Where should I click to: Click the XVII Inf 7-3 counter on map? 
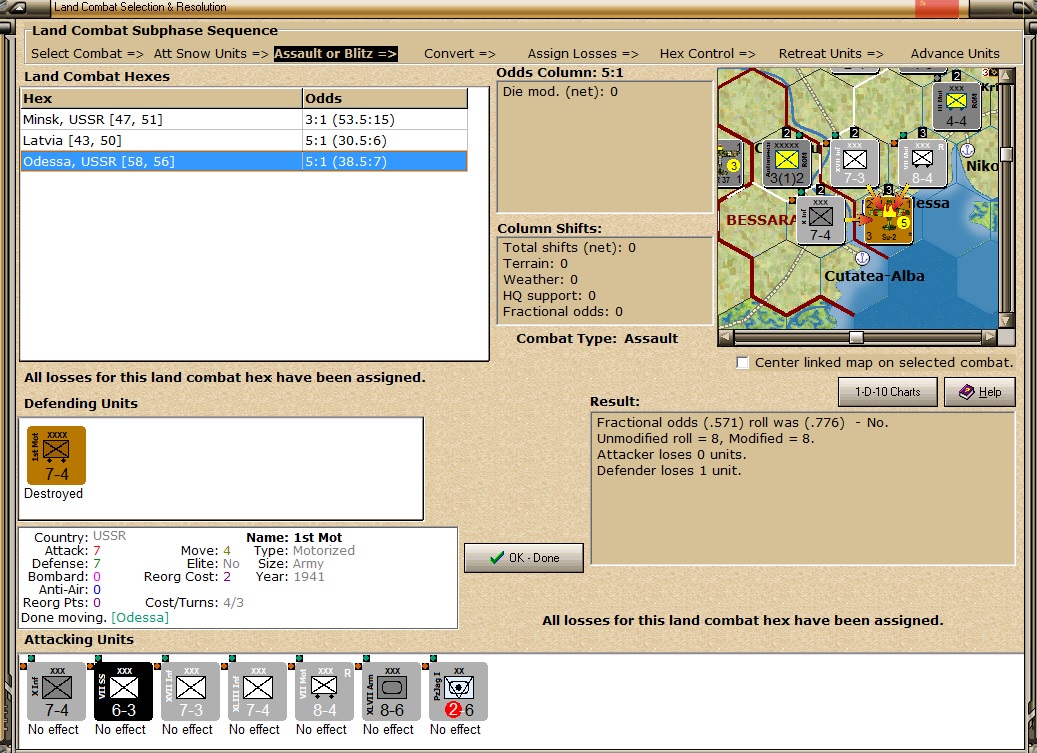[x=854, y=163]
